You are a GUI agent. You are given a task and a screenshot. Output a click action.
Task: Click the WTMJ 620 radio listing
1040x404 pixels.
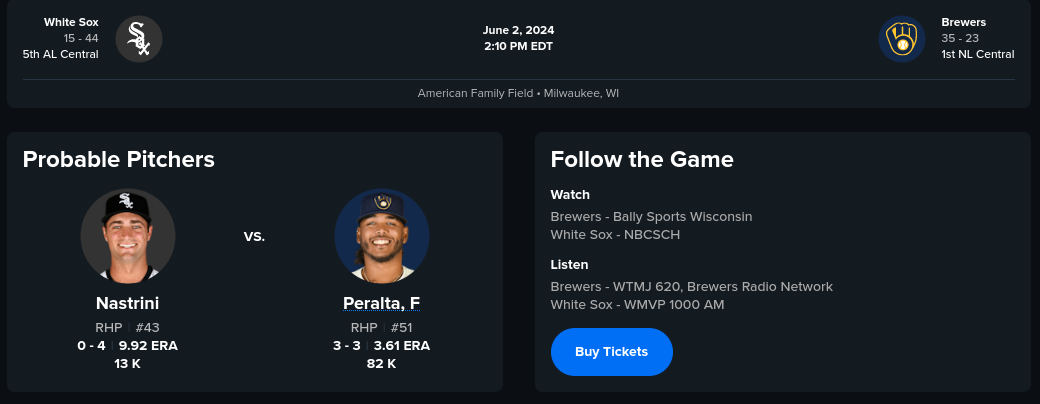[691, 286]
